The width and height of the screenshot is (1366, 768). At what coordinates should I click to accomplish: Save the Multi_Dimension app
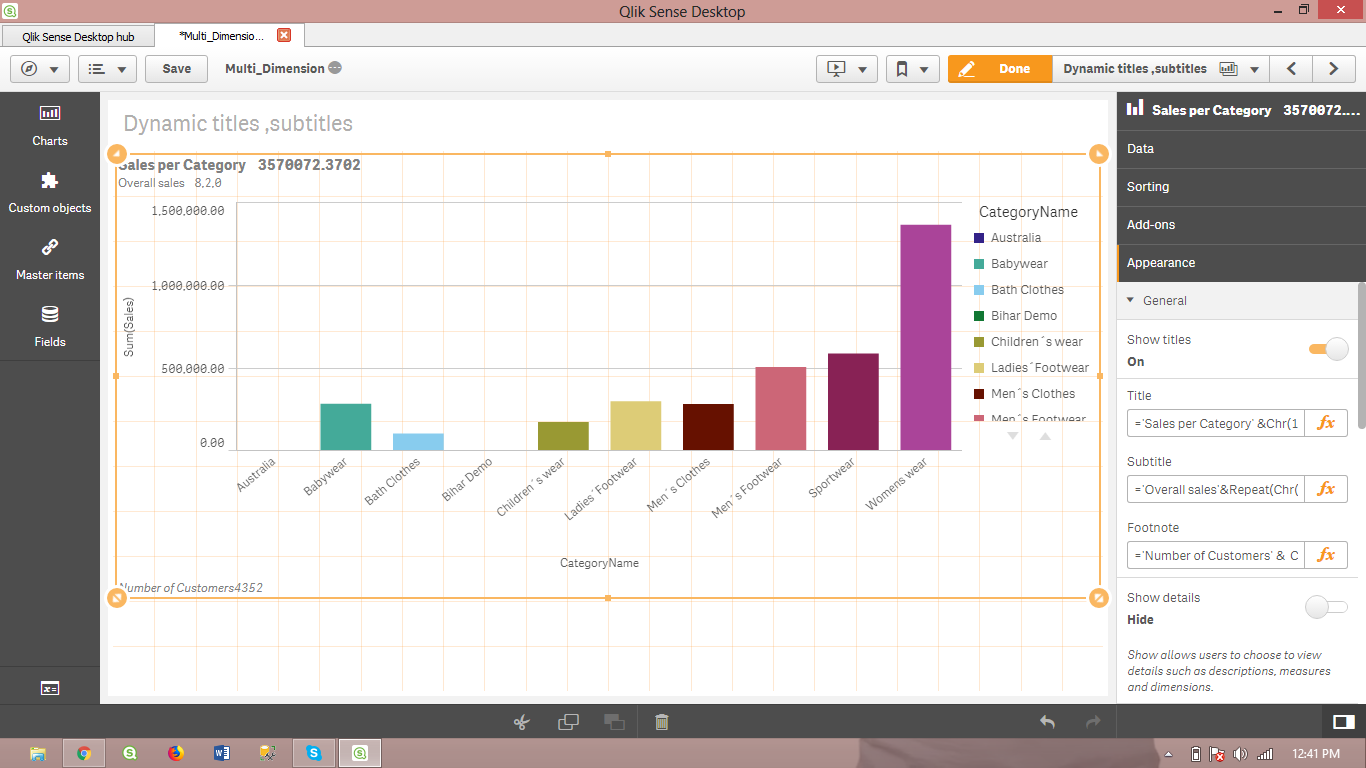point(176,69)
